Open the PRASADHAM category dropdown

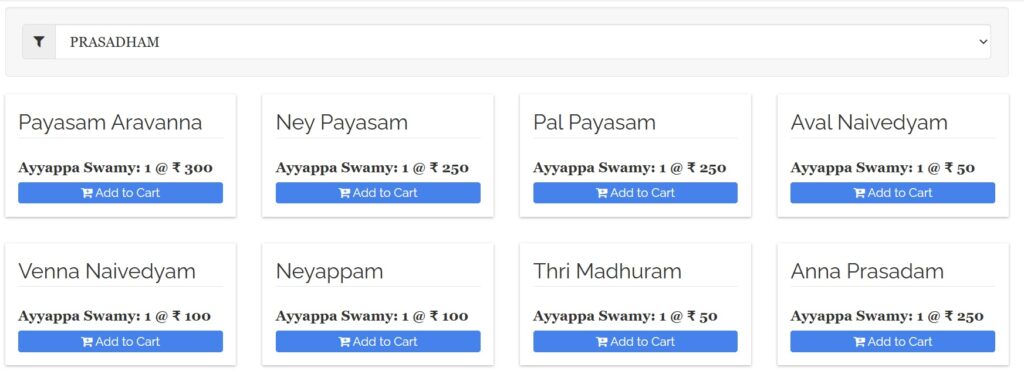point(522,42)
